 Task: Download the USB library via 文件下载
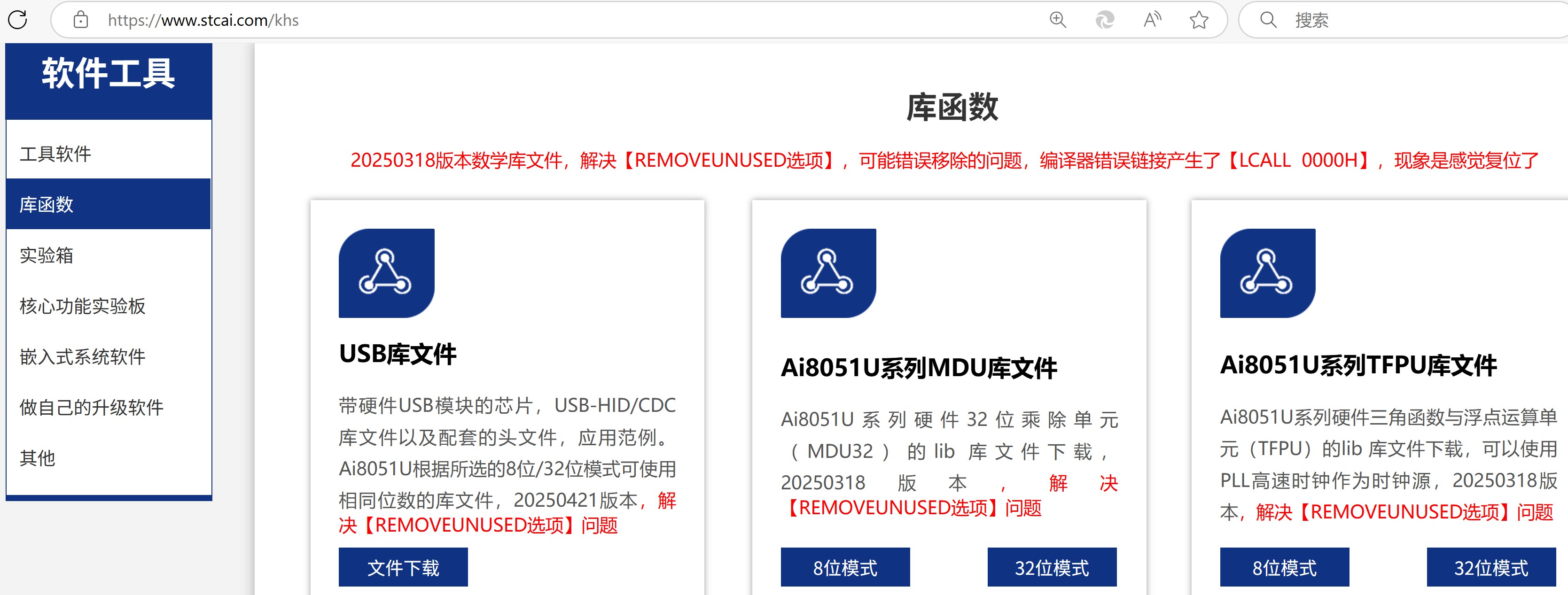[x=403, y=567]
